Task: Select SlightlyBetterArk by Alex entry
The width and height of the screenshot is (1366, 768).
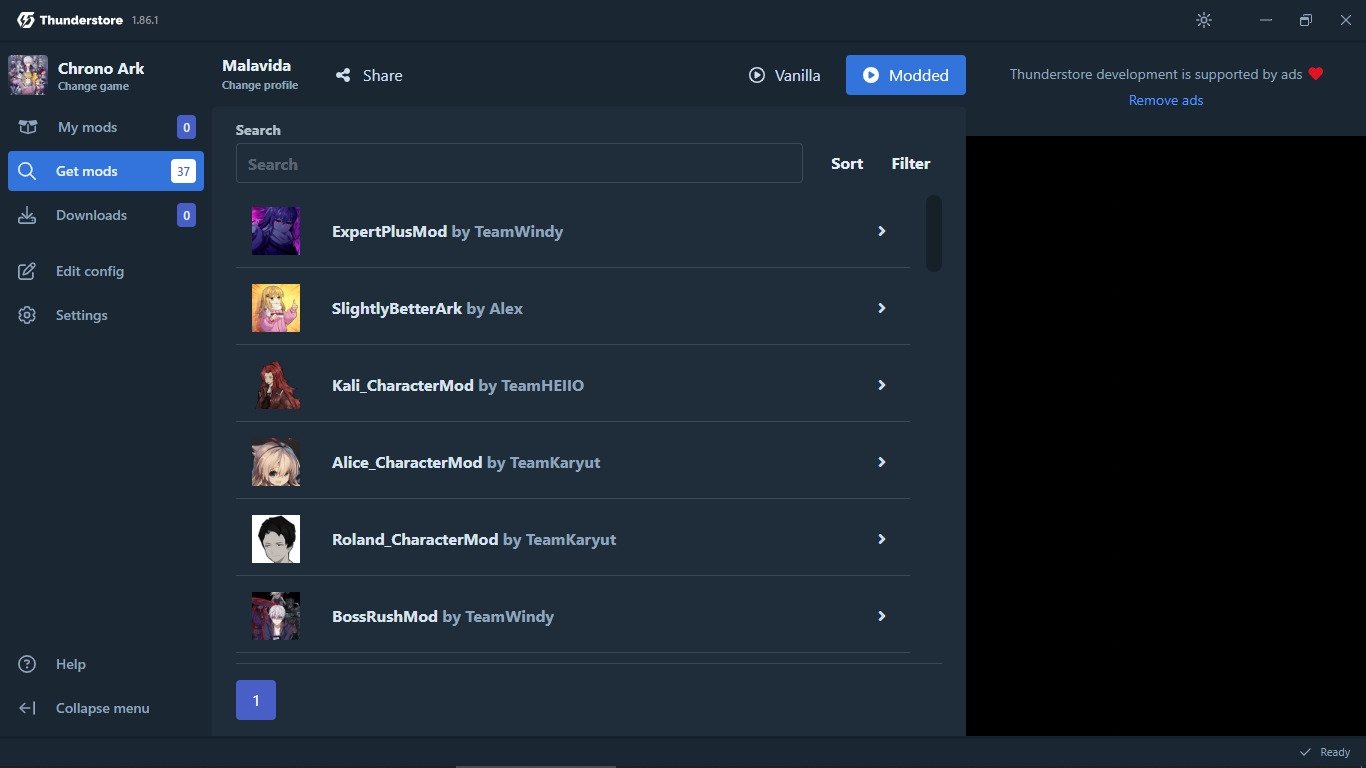Action: 573,308
